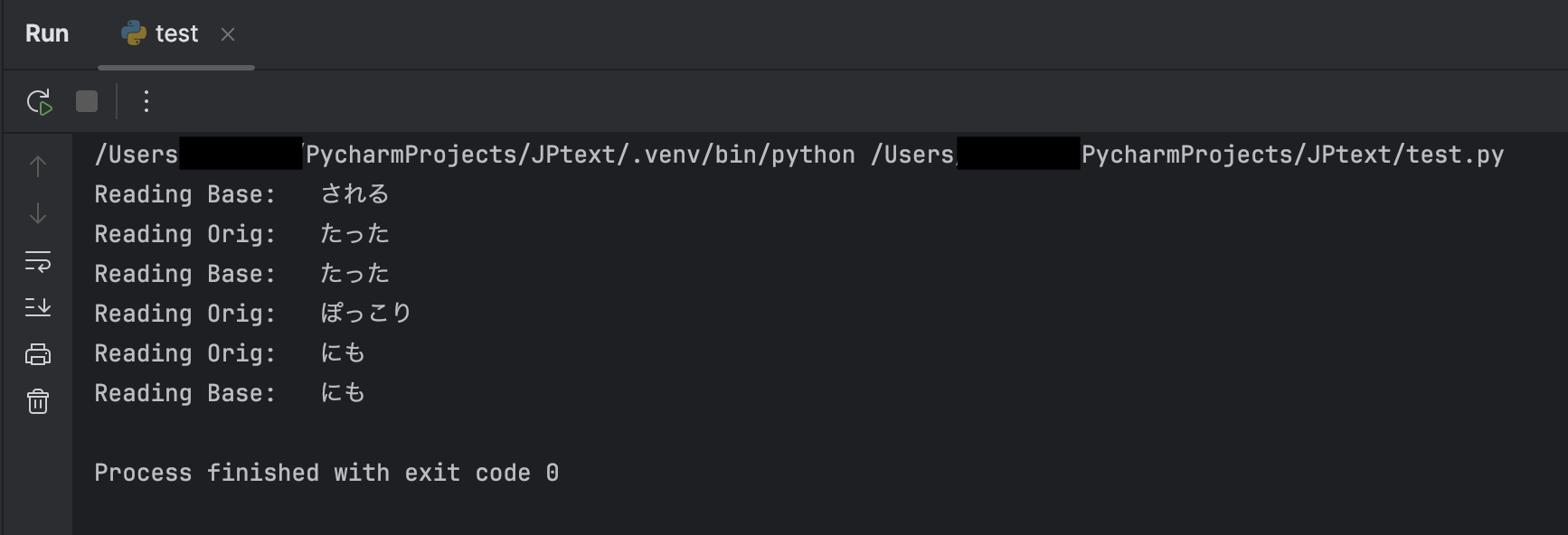Image resolution: width=1568 pixels, height=535 pixels.
Task: Click the Python icon on test tab
Action: pos(134,33)
